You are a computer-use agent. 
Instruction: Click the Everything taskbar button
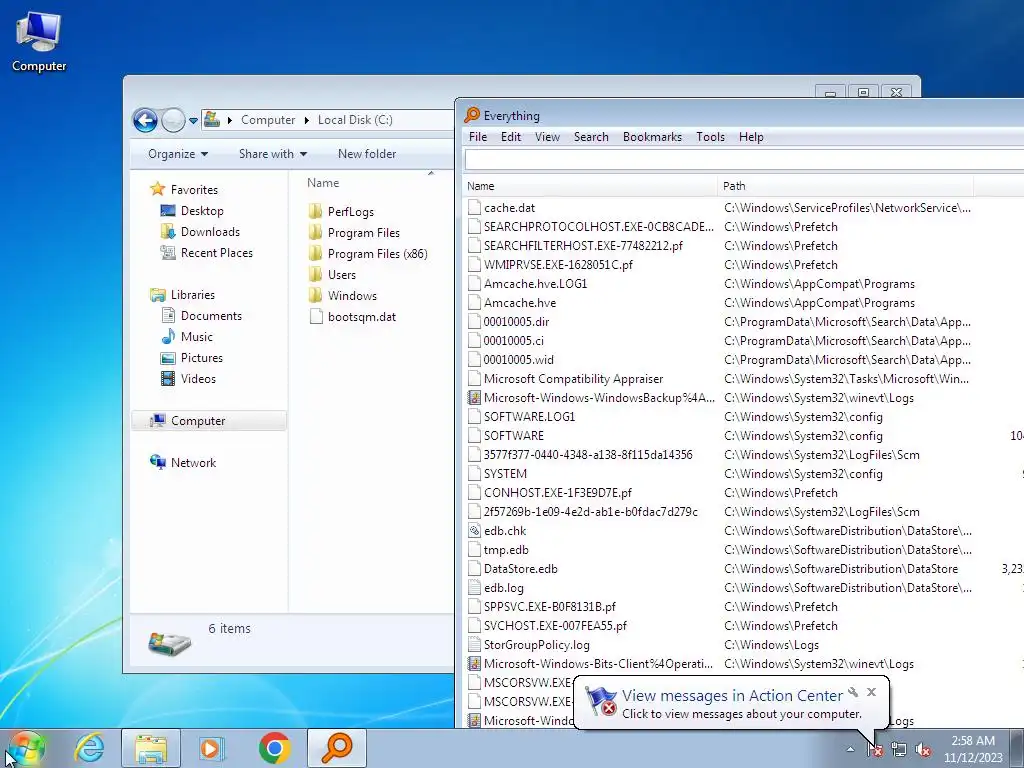[337, 748]
